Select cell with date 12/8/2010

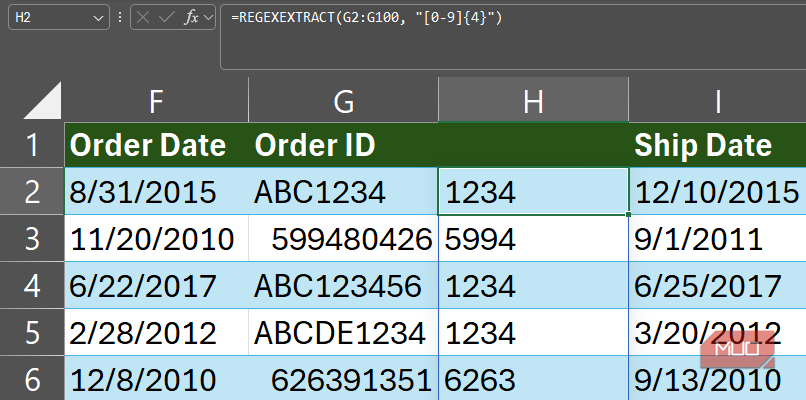tap(156, 378)
